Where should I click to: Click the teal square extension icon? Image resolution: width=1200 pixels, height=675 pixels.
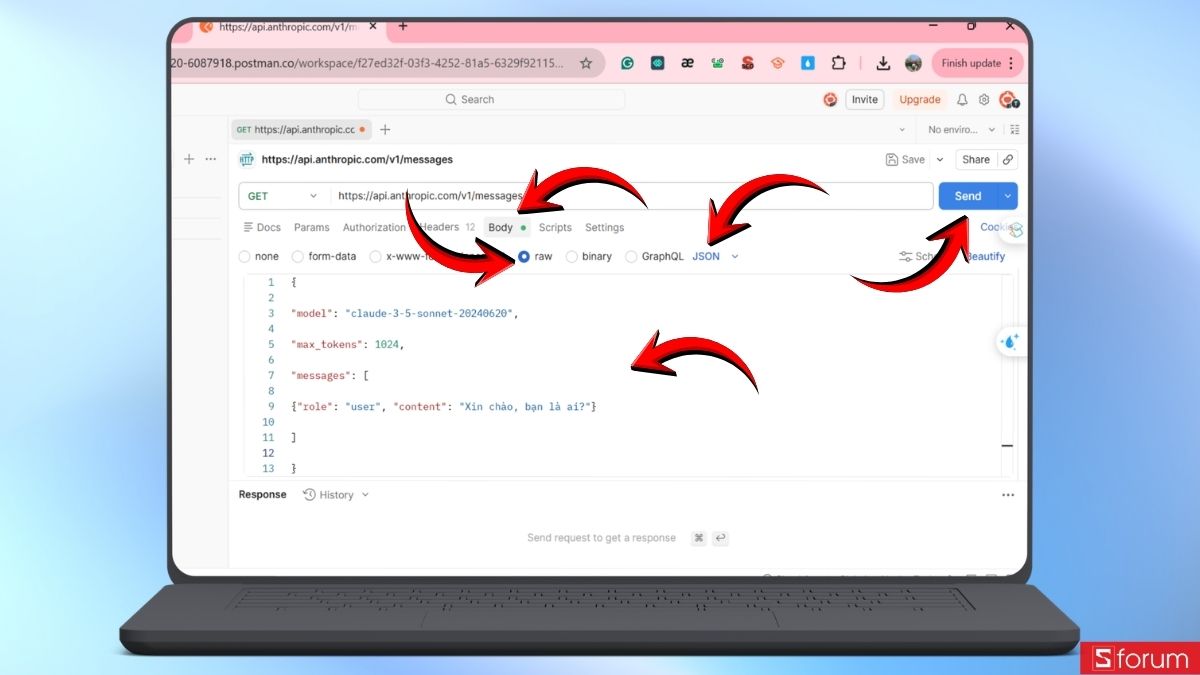coord(657,63)
